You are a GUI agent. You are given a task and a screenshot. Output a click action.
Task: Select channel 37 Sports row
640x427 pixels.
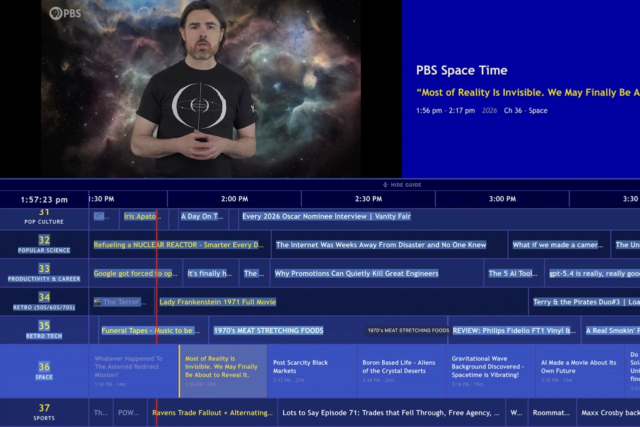click(44, 412)
